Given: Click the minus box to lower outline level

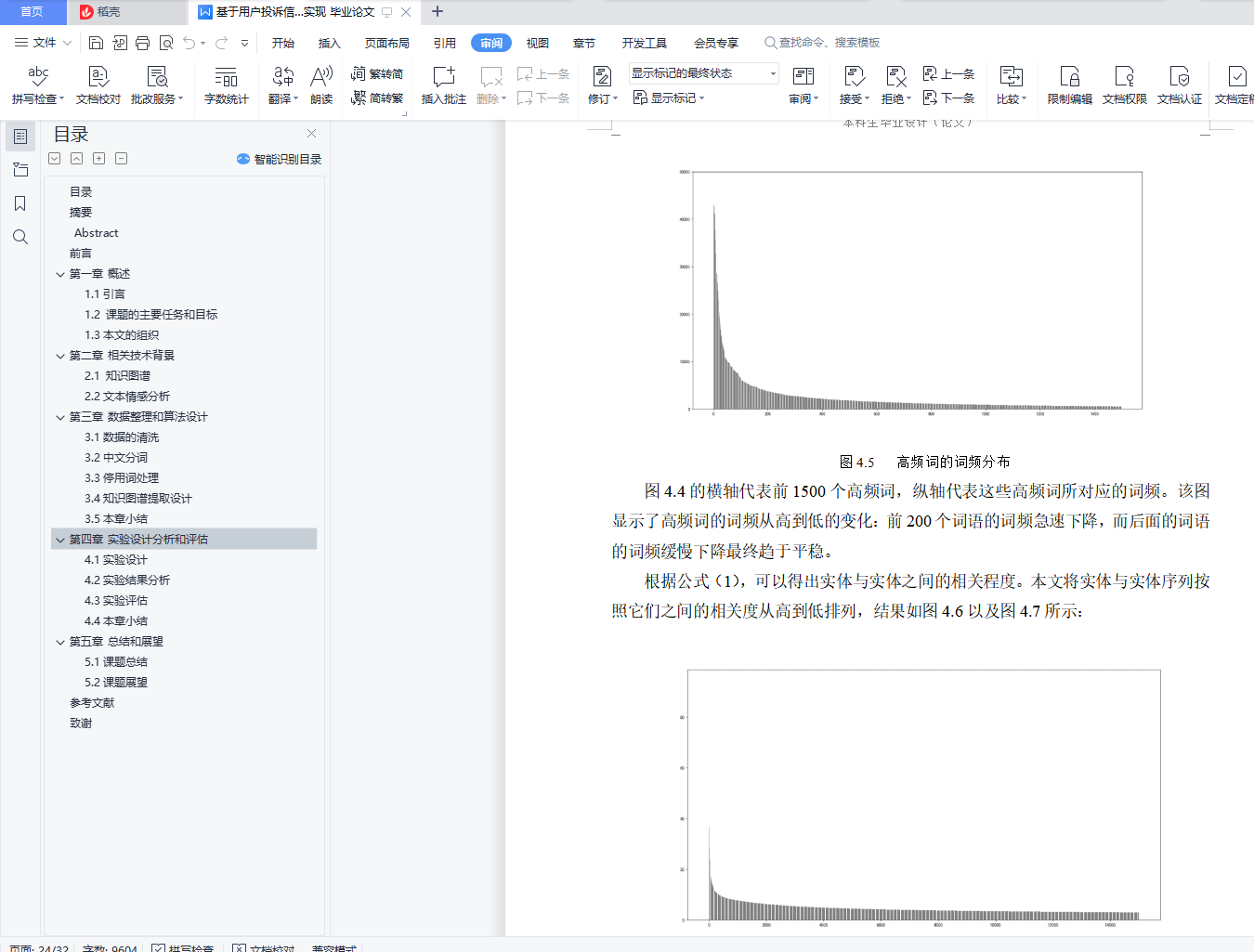Looking at the screenshot, I should point(122,159).
